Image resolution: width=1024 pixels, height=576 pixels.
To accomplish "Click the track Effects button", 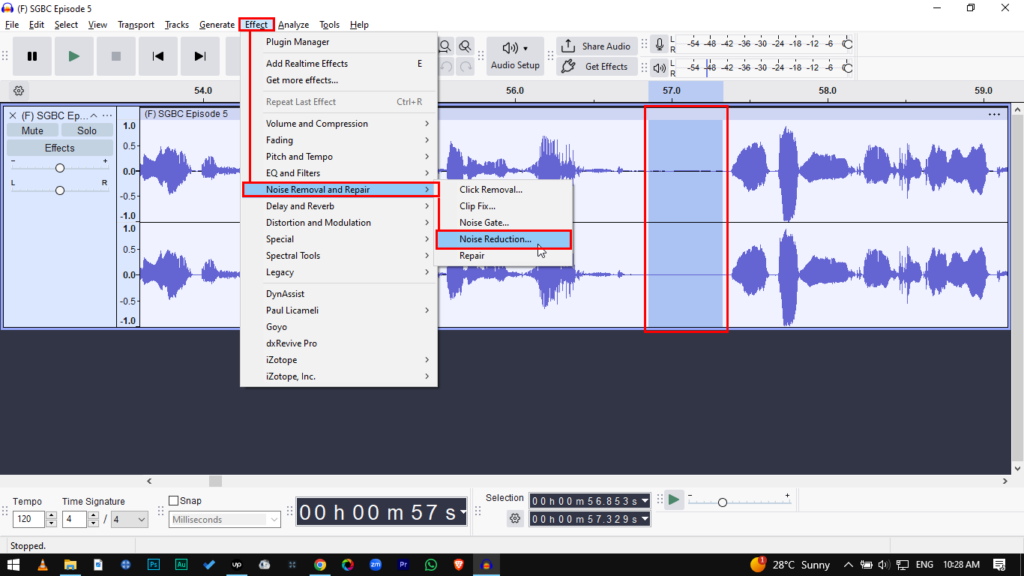I will pyautogui.click(x=59, y=148).
